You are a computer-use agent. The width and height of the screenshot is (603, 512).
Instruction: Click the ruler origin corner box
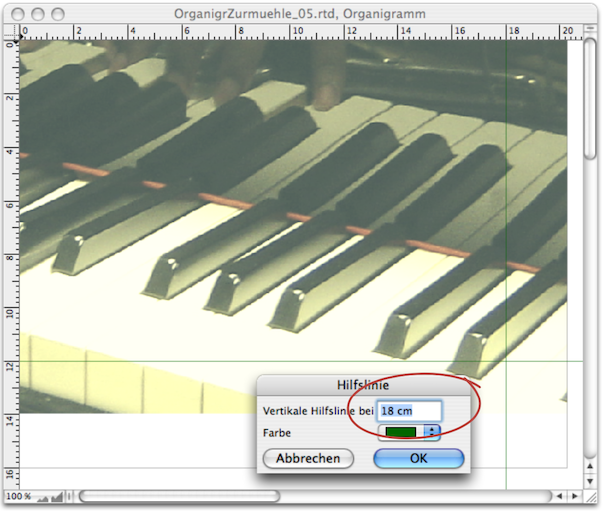(11, 32)
